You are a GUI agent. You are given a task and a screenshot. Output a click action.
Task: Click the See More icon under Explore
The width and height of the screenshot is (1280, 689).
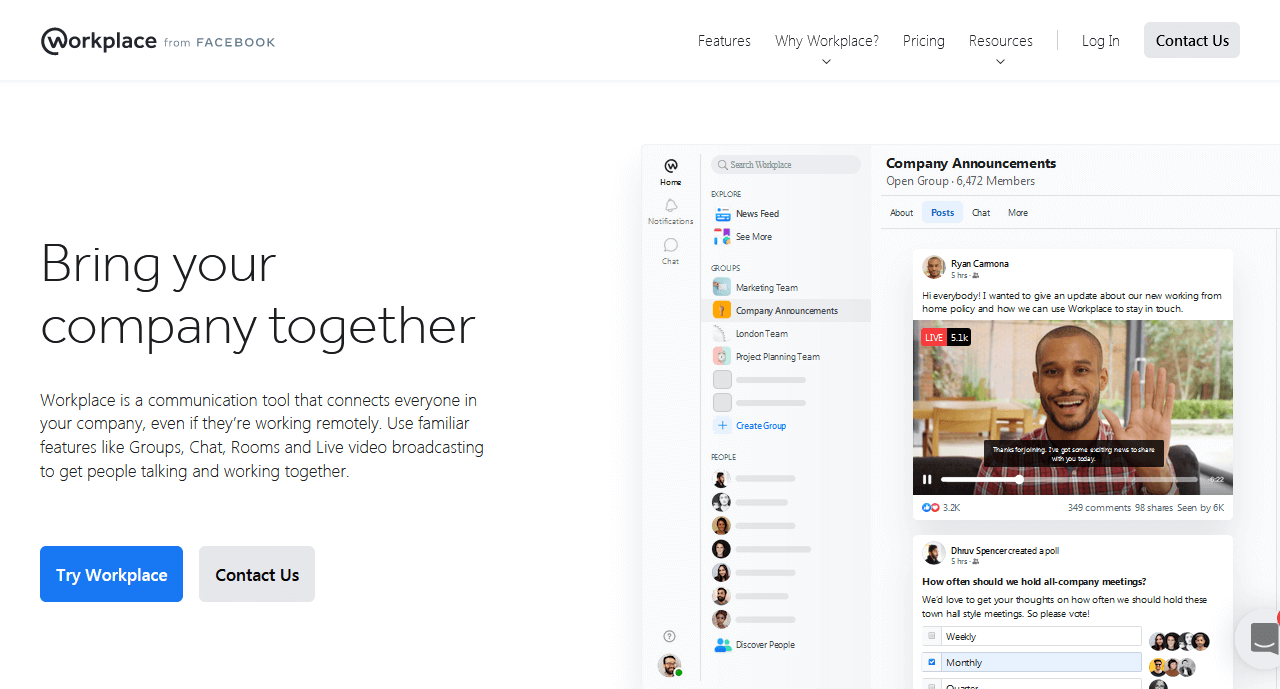(722, 237)
